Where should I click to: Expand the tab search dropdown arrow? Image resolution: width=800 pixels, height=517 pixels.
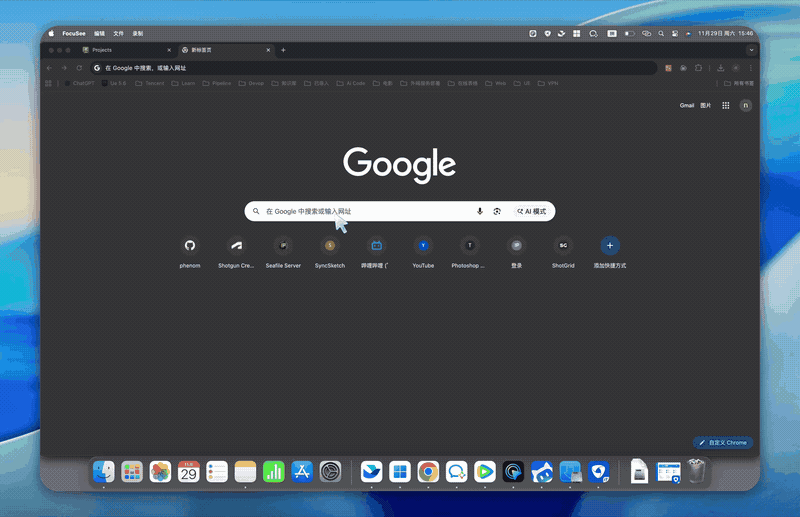click(751, 50)
